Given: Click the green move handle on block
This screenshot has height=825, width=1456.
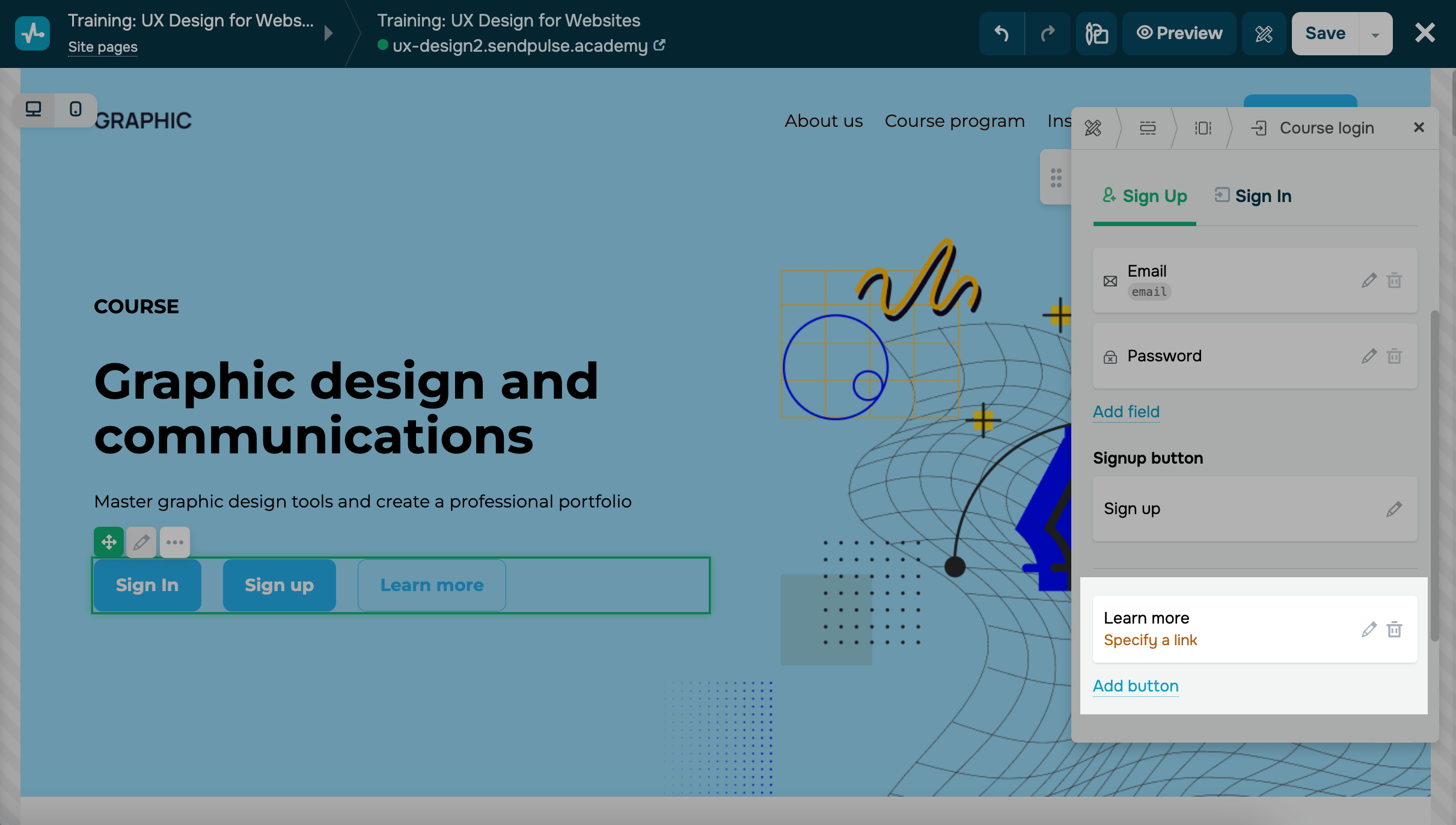Looking at the screenshot, I should tap(109, 542).
